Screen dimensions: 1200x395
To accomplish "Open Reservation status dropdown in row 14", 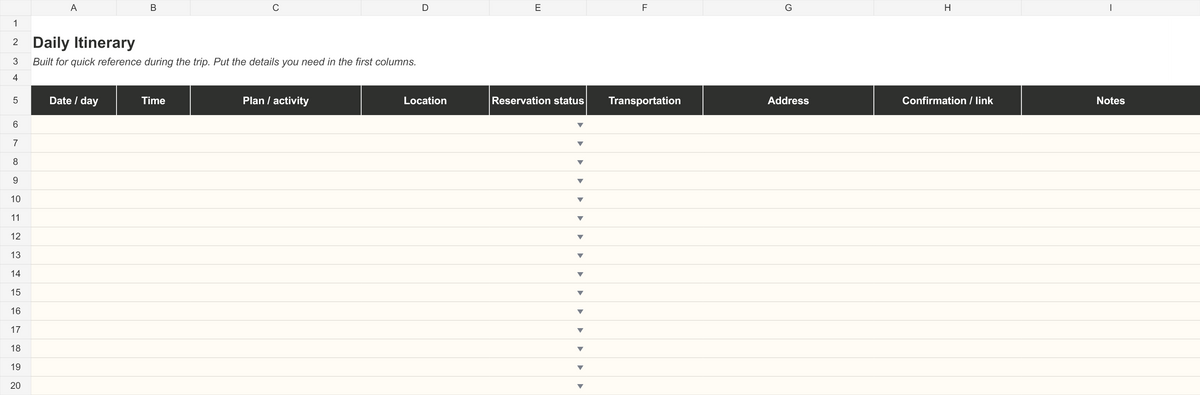I will coord(579,274).
